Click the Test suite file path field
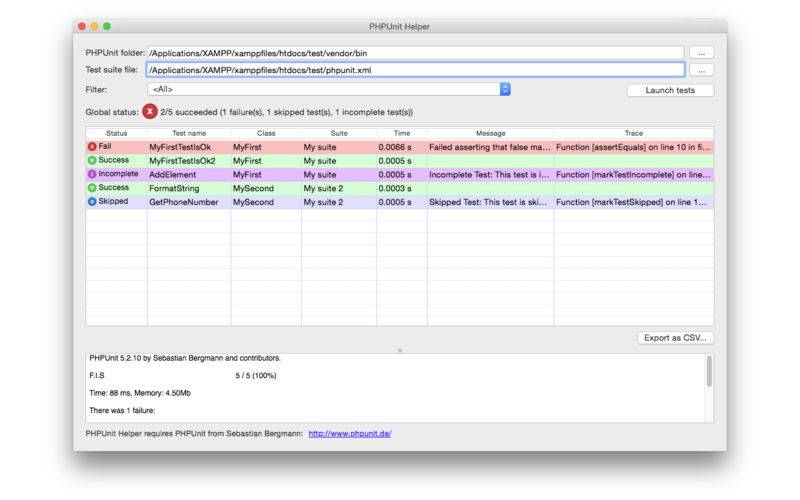 (x=415, y=70)
